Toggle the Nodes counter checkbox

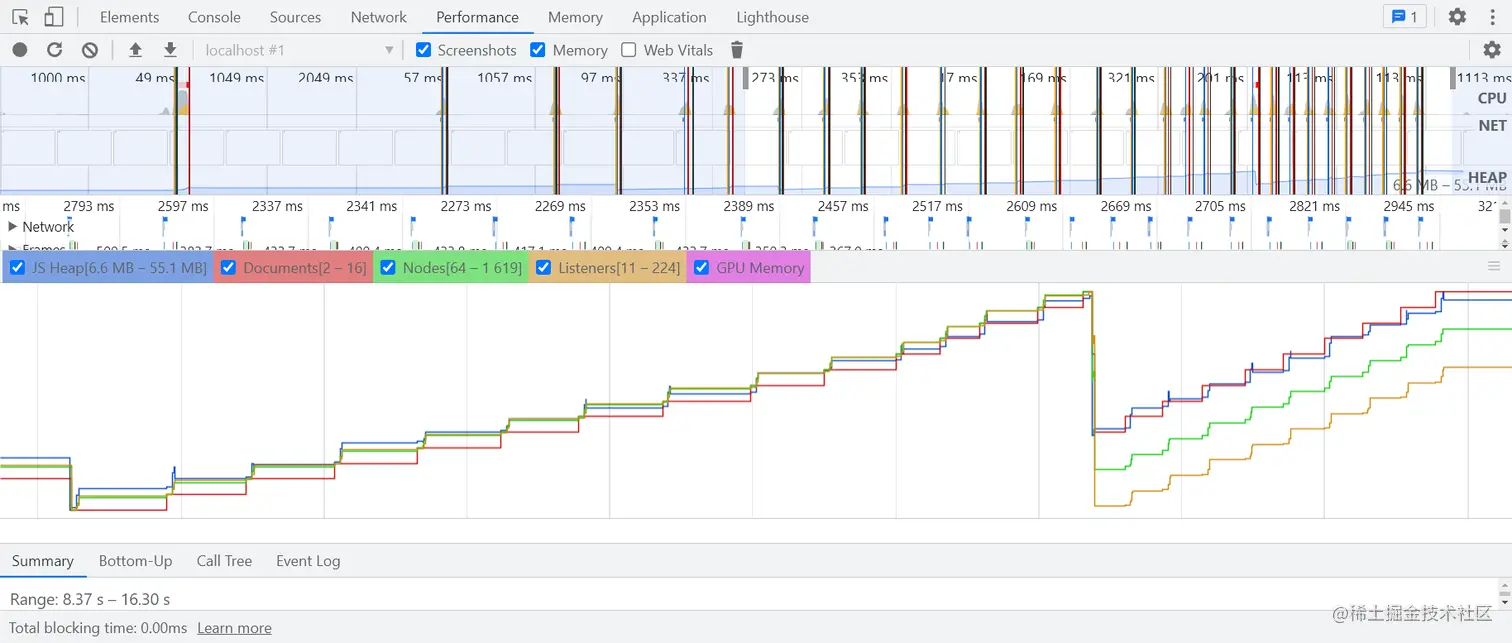[x=388, y=267]
